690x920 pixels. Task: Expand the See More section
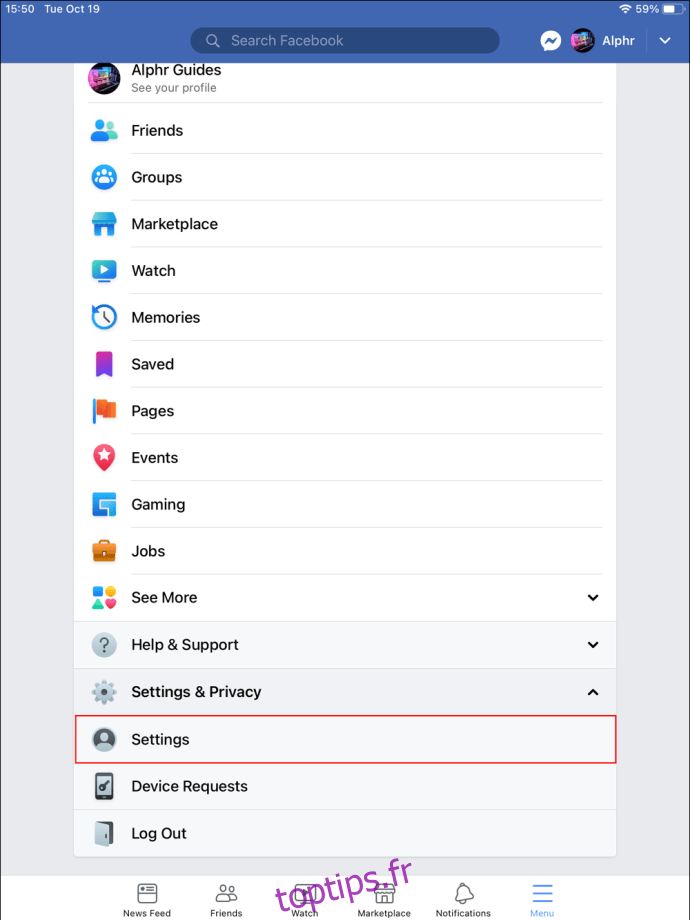[345, 598]
